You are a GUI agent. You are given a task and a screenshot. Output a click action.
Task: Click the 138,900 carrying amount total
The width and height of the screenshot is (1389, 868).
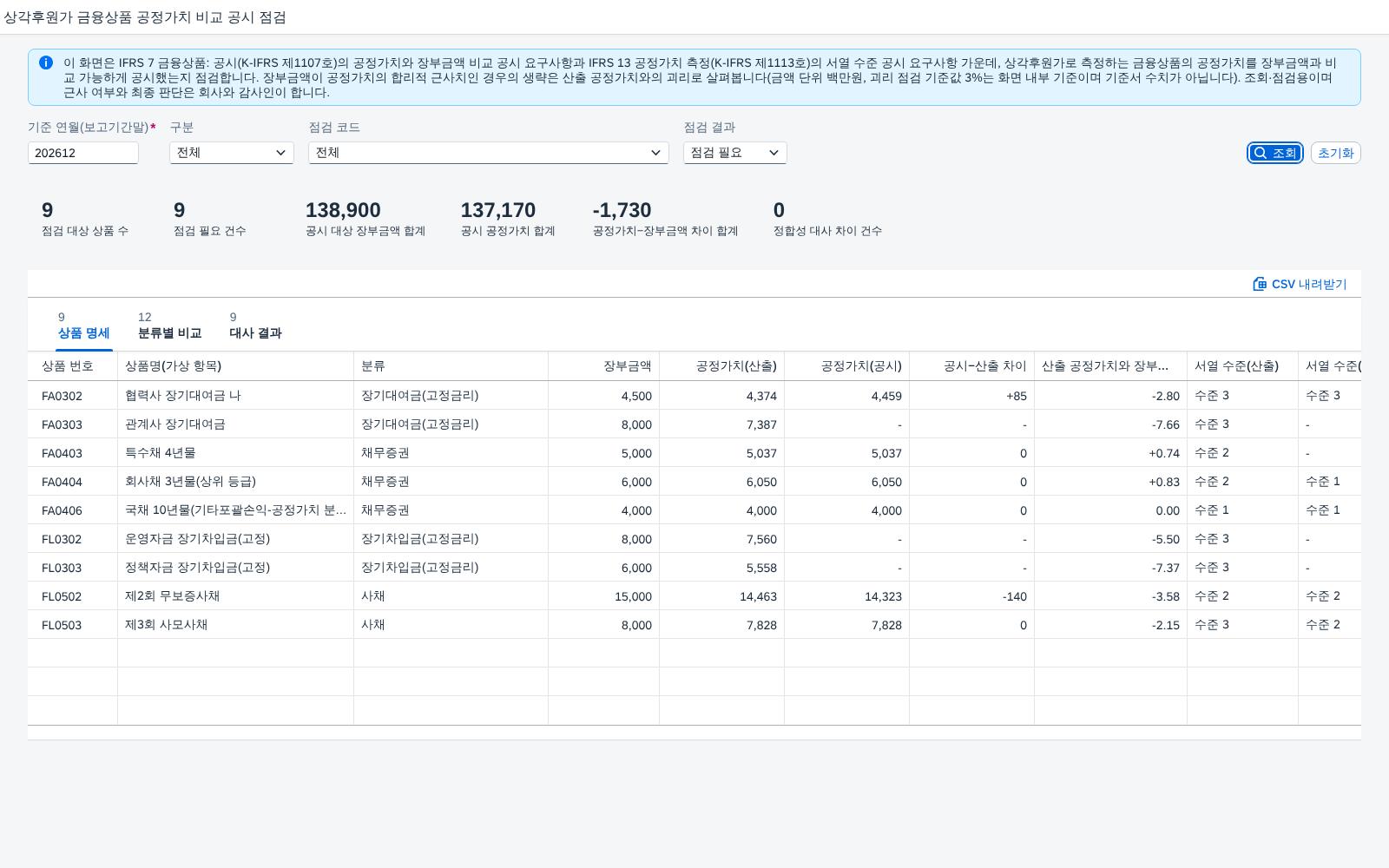point(343,210)
